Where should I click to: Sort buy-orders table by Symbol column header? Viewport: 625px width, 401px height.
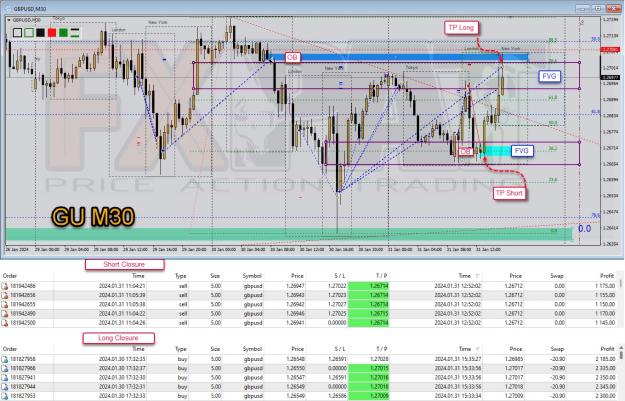(252, 349)
